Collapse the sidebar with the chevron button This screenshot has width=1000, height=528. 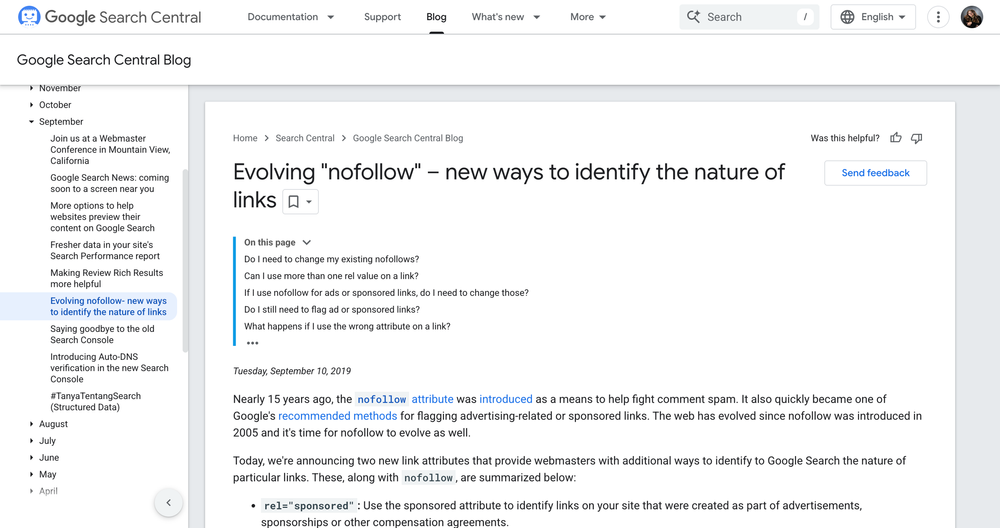tap(168, 502)
